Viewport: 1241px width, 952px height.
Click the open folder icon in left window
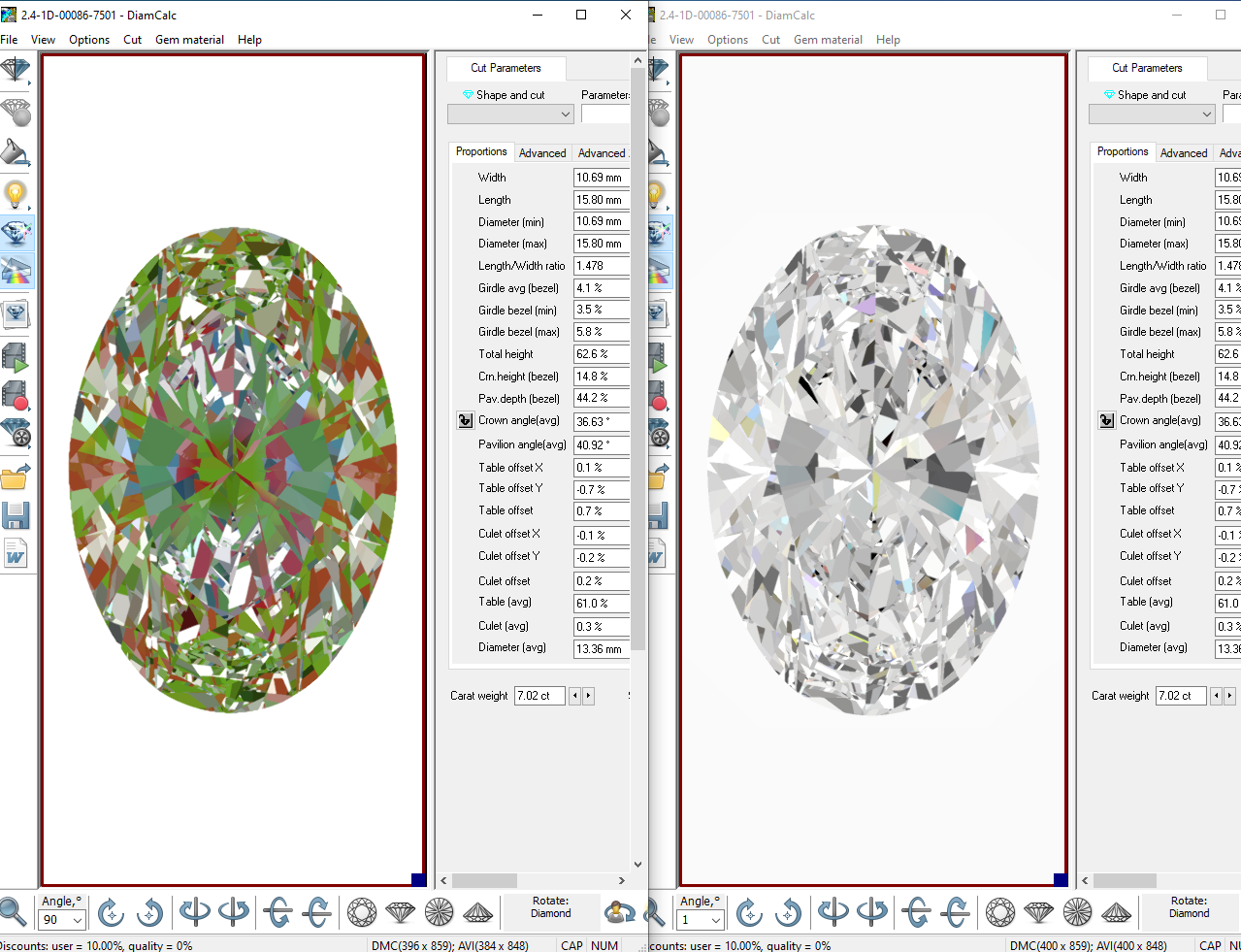pos(16,476)
